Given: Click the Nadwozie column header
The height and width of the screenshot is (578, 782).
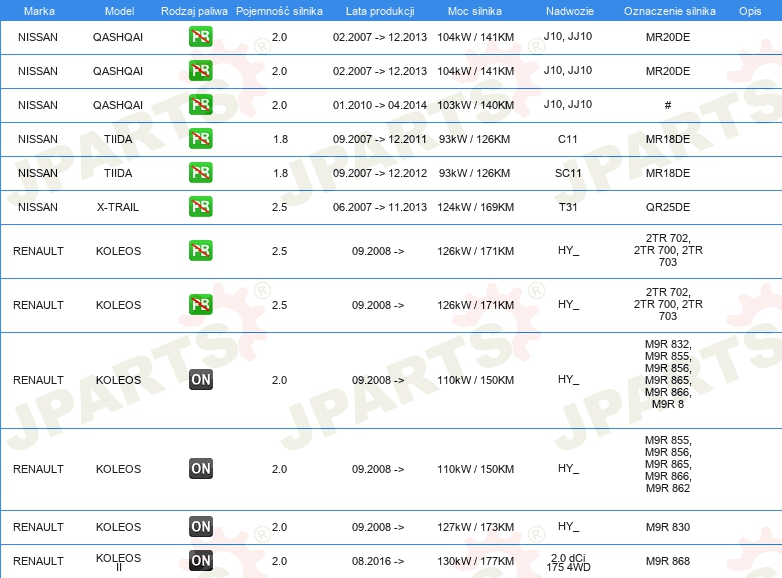Looking at the screenshot, I should (570, 11).
